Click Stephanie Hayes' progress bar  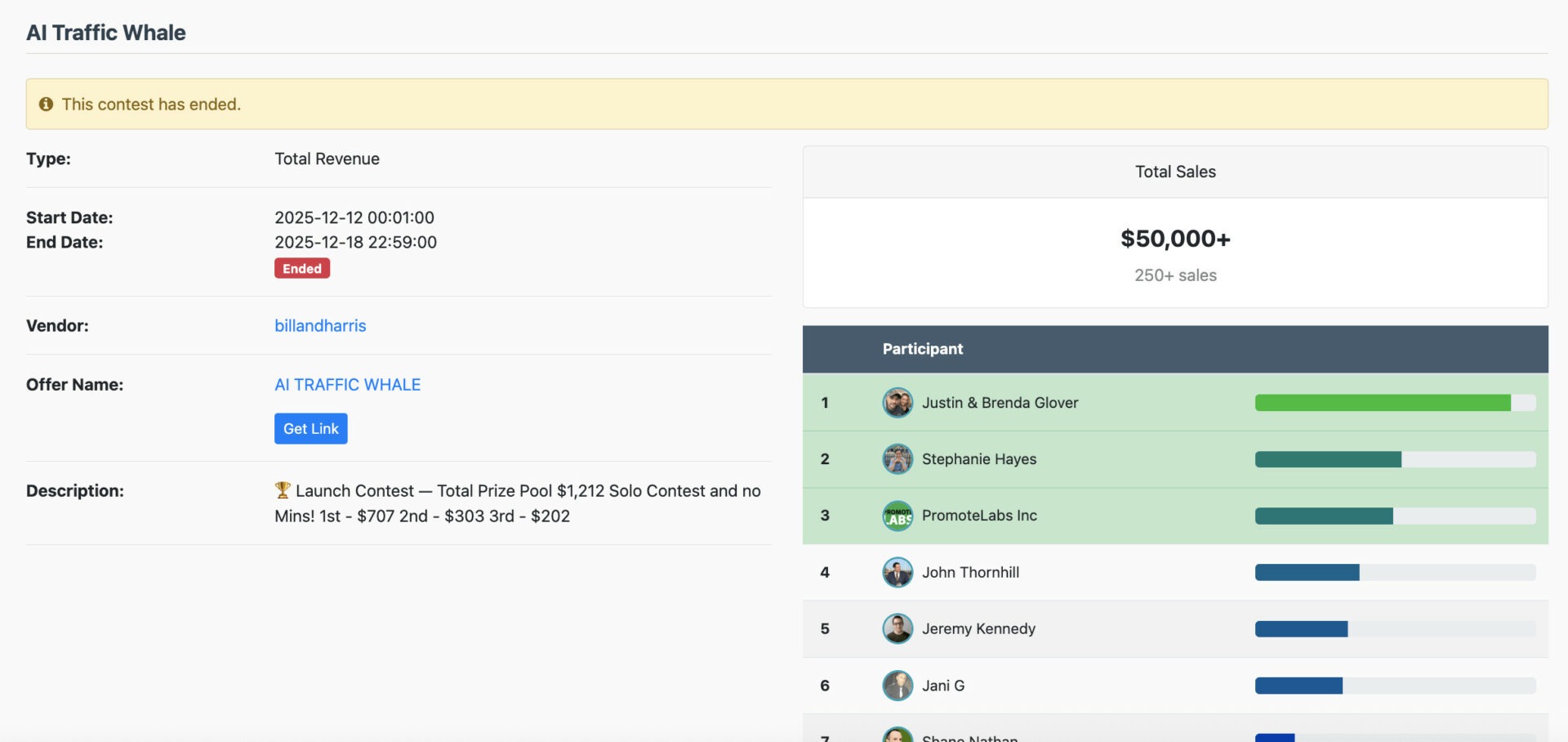pos(1328,459)
